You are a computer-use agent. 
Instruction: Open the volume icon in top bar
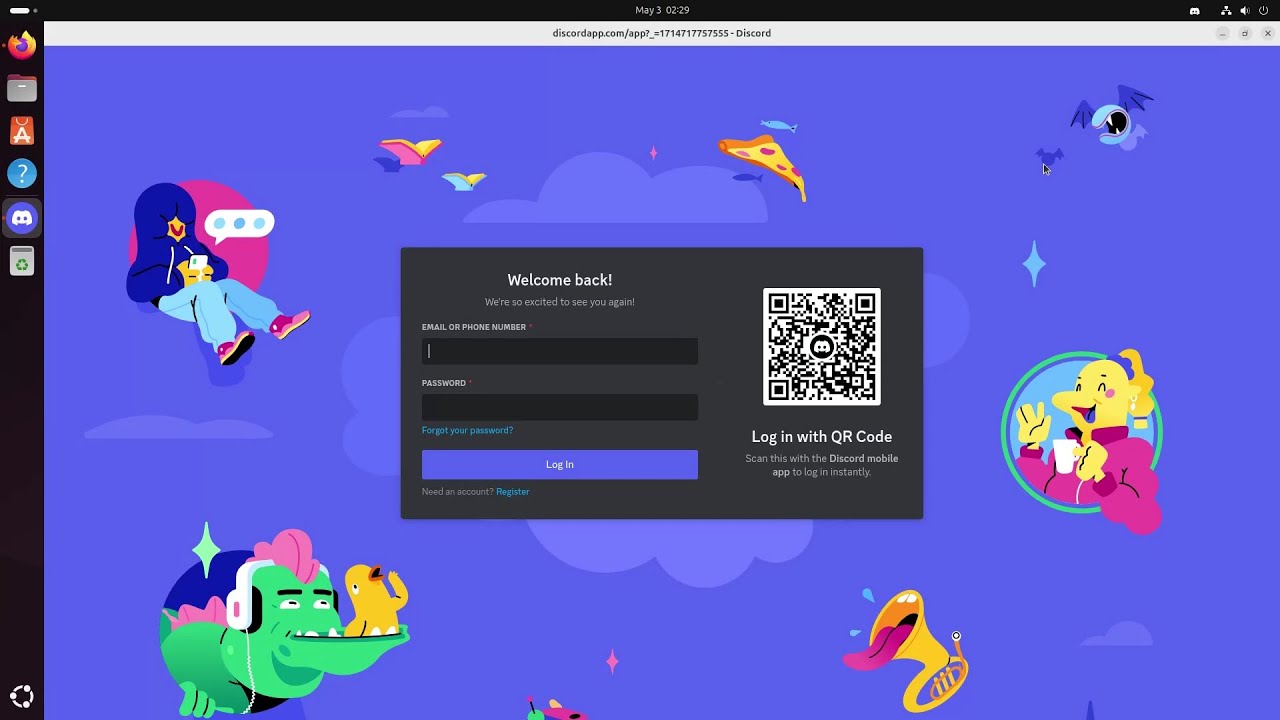pos(1245,10)
